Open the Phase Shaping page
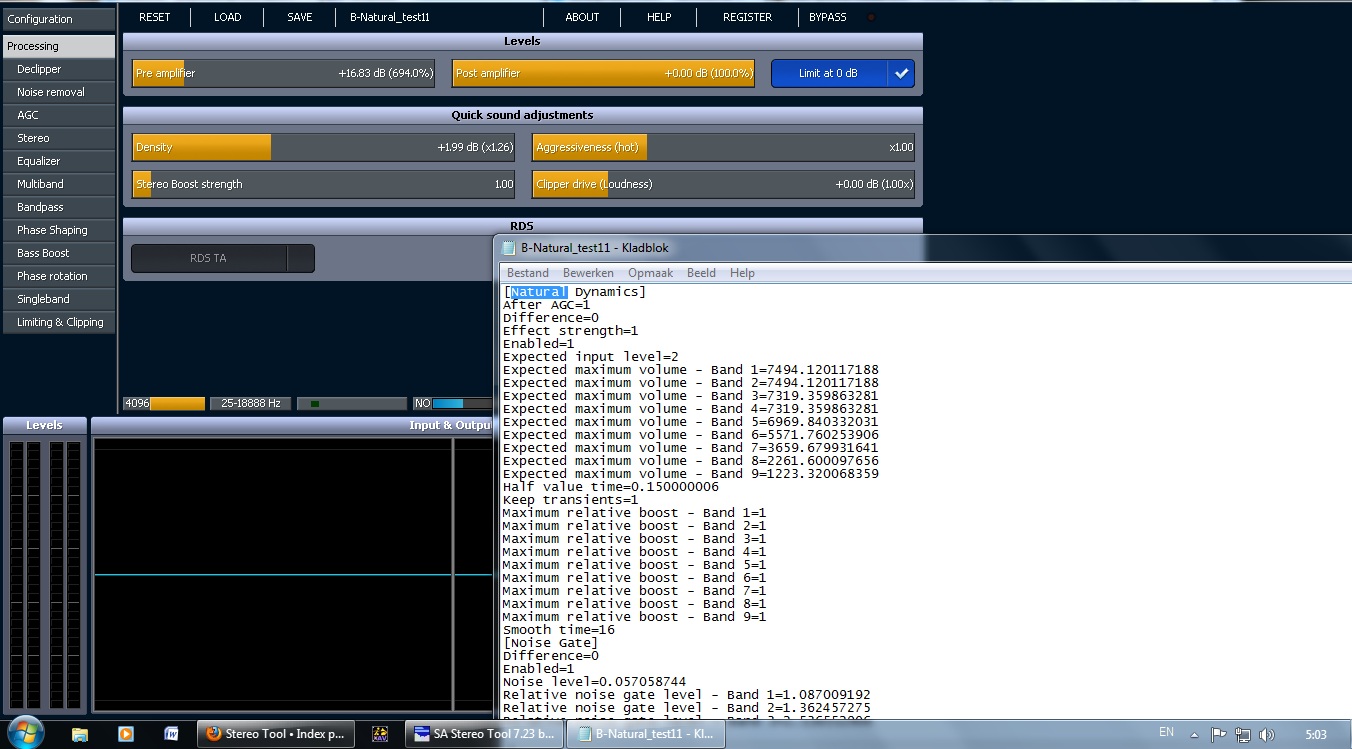The width and height of the screenshot is (1352, 749). tap(59, 230)
